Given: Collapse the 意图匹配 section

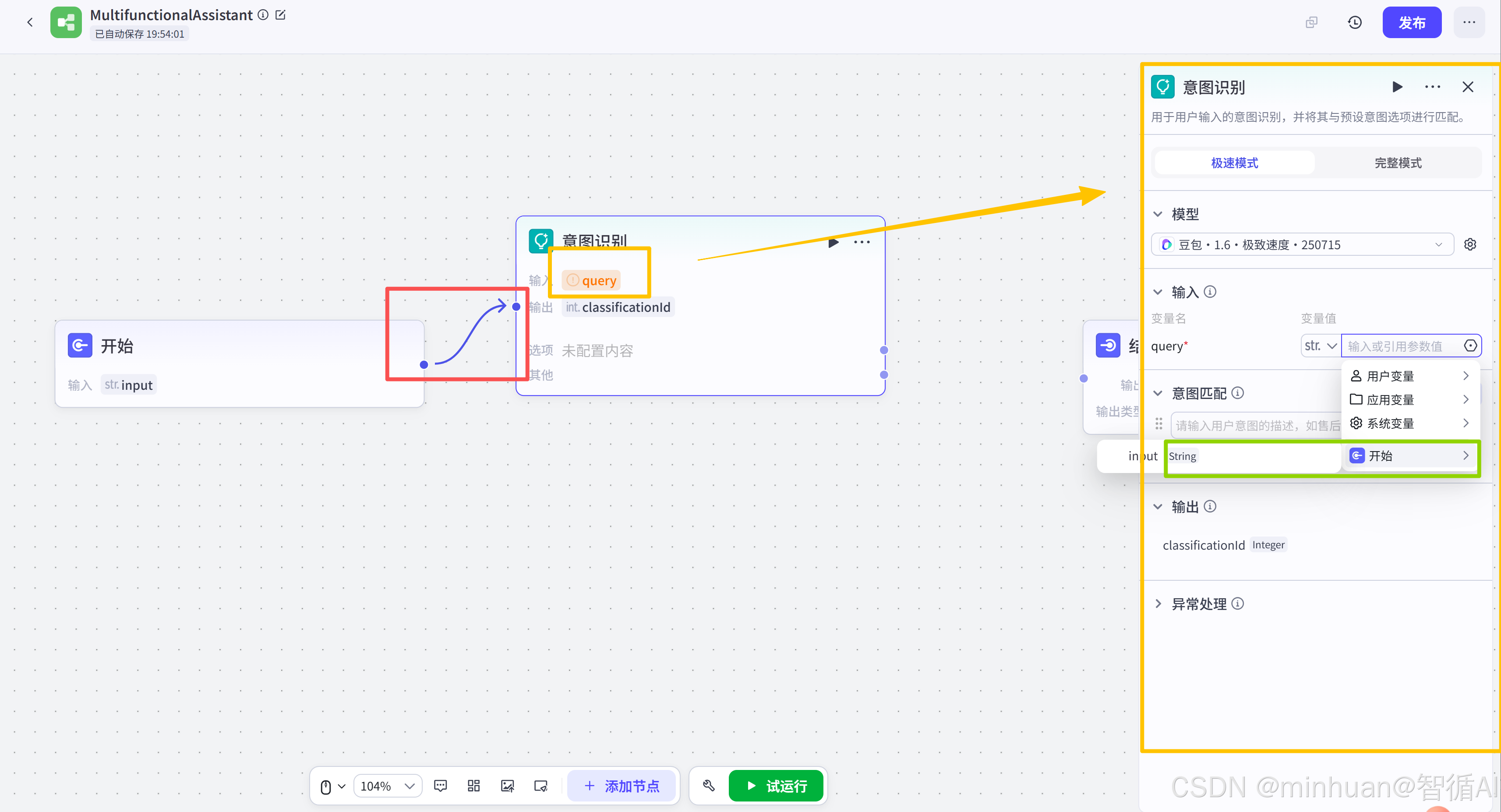Looking at the screenshot, I should click(1158, 393).
